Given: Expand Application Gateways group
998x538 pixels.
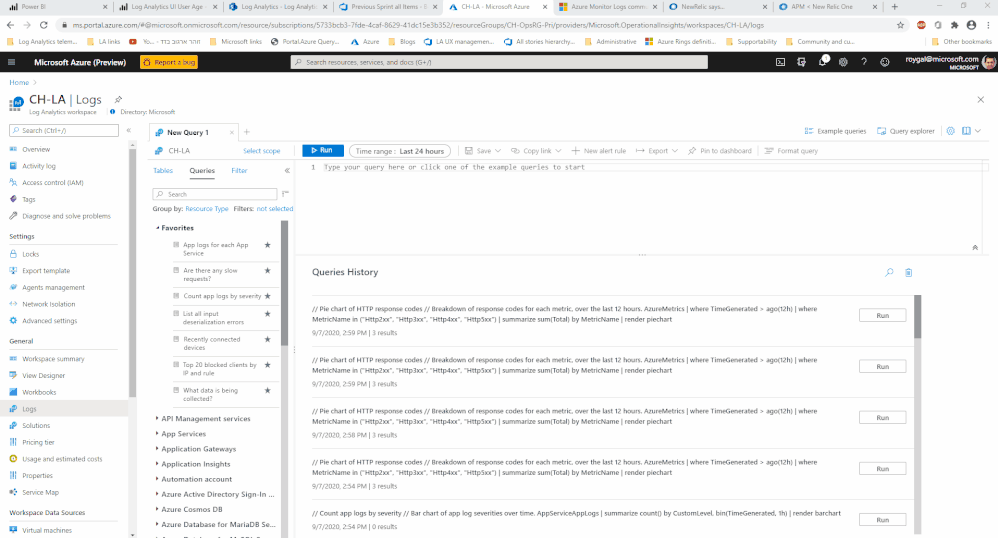Looking at the screenshot, I should pos(157,449).
